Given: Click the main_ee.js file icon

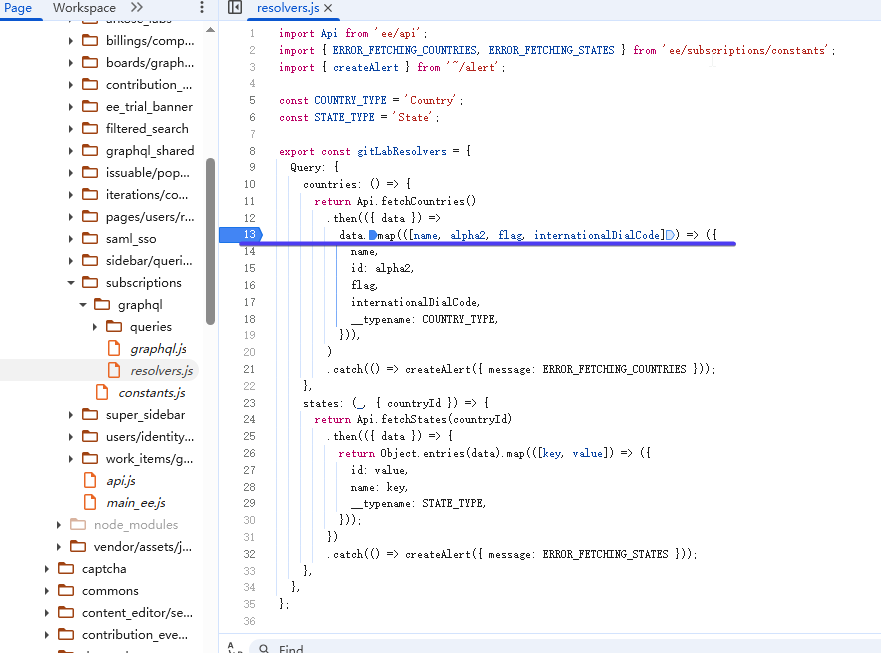Looking at the screenshot, I should pyautogui.click(x=90, y=502).
